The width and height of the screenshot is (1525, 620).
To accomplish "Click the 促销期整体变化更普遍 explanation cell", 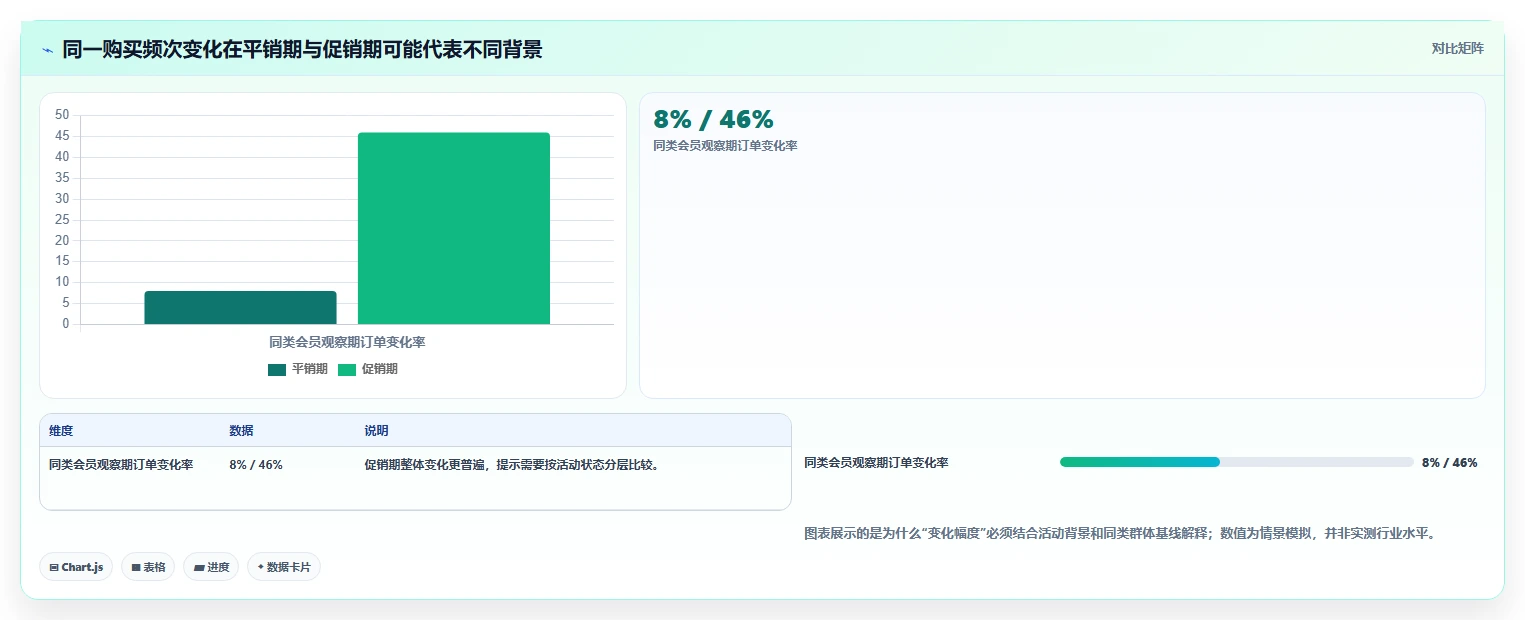I will pos(511,464).
